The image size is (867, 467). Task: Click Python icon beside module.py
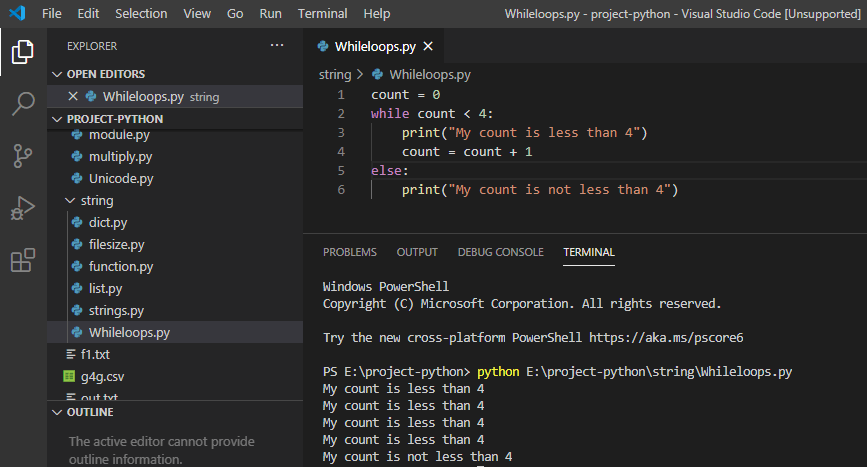click(x=77, y=134)
